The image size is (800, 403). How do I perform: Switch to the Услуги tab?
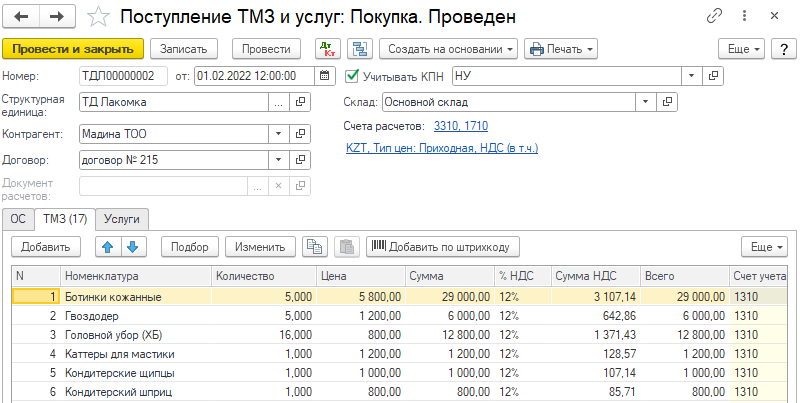(x=122, y=219)
